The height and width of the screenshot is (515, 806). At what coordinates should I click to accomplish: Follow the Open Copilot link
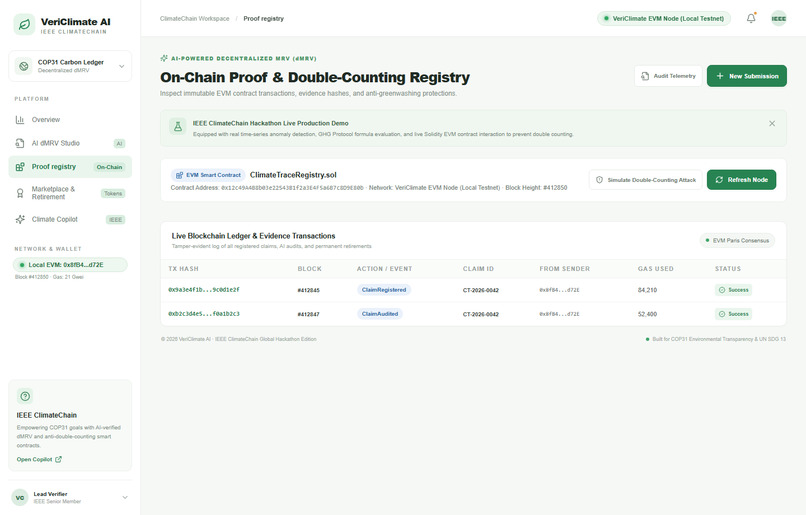tap(39, 459)
